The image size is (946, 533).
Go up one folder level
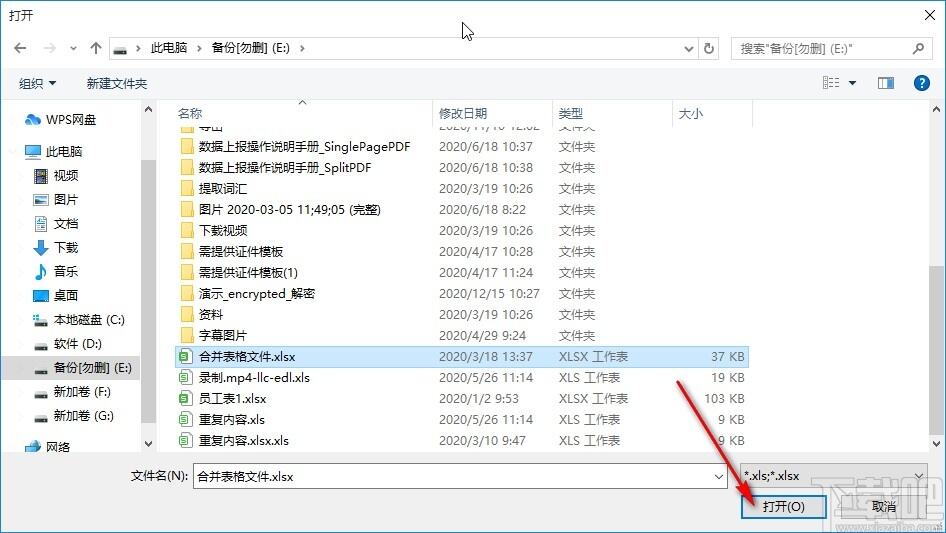tap(95, 48)
